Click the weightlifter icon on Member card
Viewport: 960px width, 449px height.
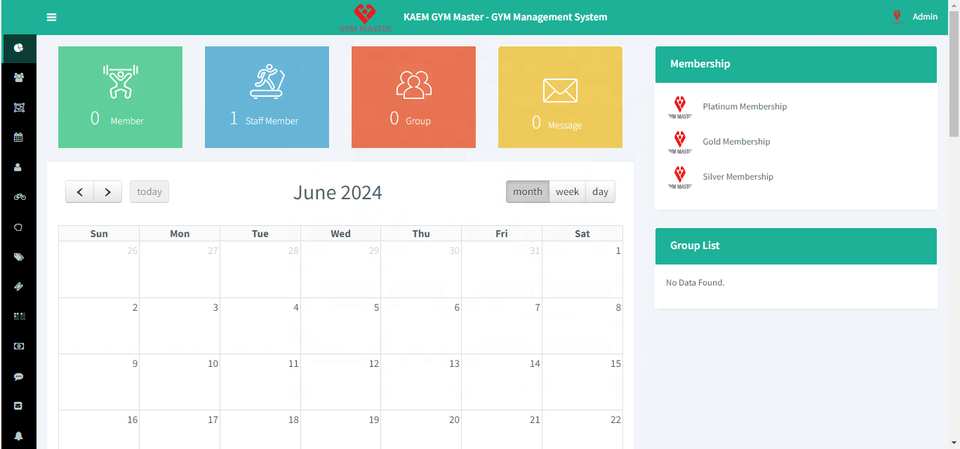[121, 81]
